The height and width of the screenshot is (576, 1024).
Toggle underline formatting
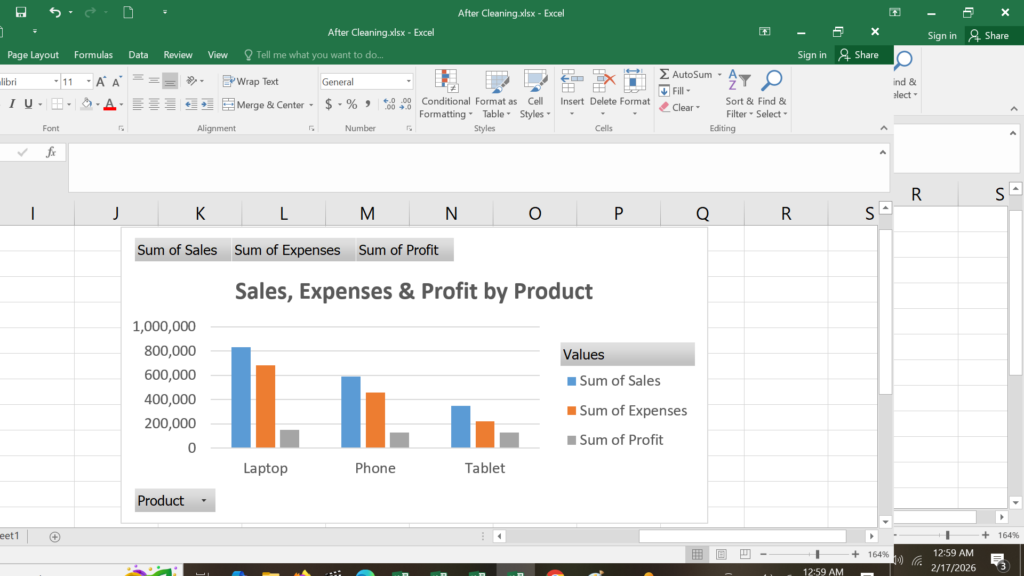click(x=28, y=104)
